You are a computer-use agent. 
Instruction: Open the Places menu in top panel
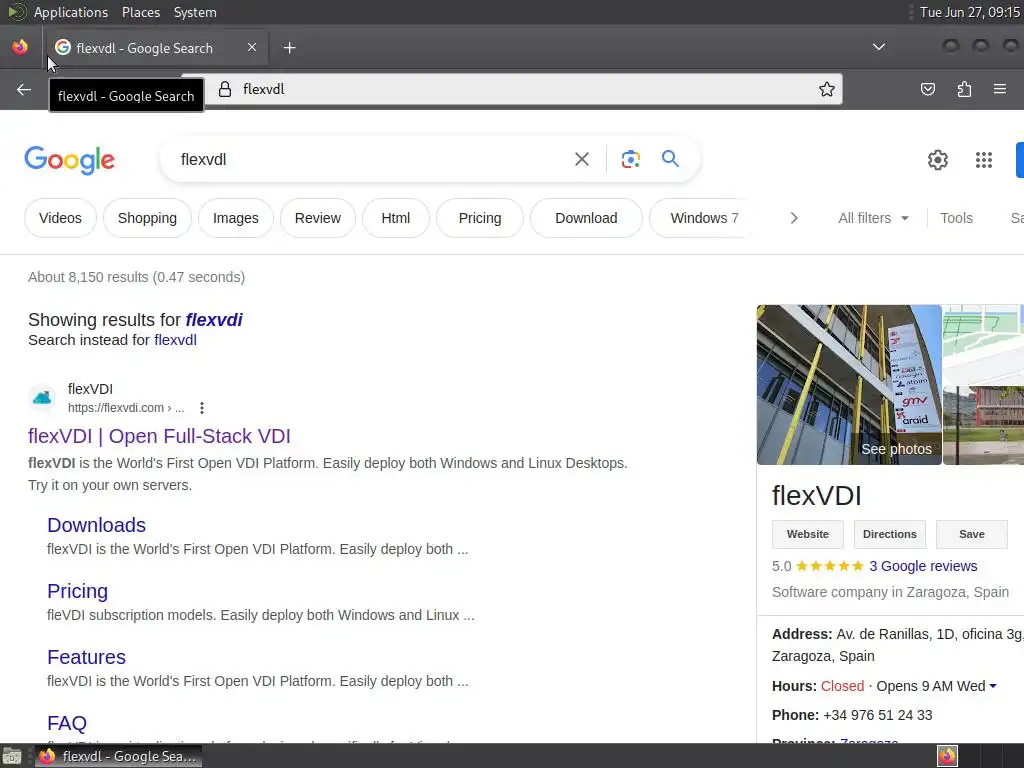tap(140, 12)
